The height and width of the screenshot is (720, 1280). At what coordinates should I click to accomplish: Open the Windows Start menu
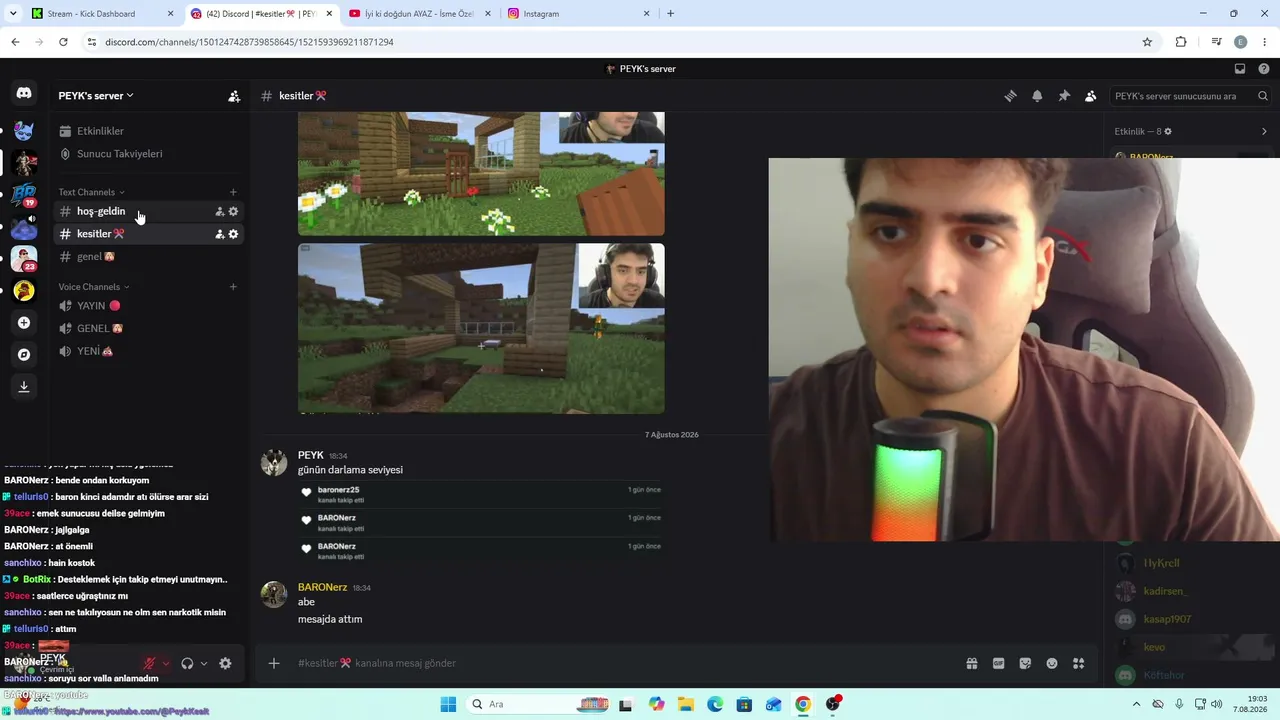pyautogui.click(x=448, y=704)
